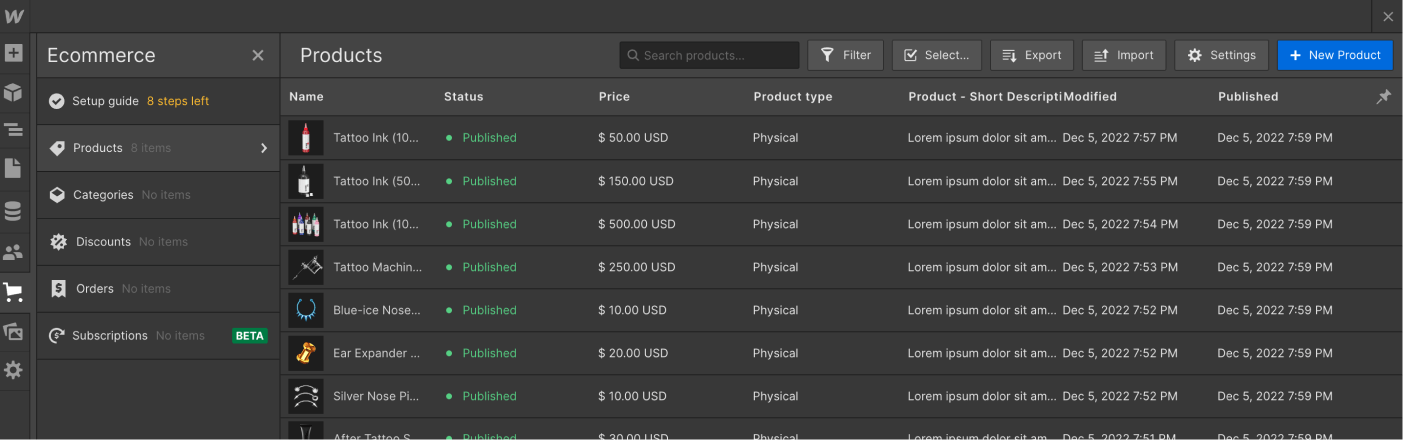Screen dimensions: 1403x440
Task: Open the 8 steps left setup link
Action: 178,101
